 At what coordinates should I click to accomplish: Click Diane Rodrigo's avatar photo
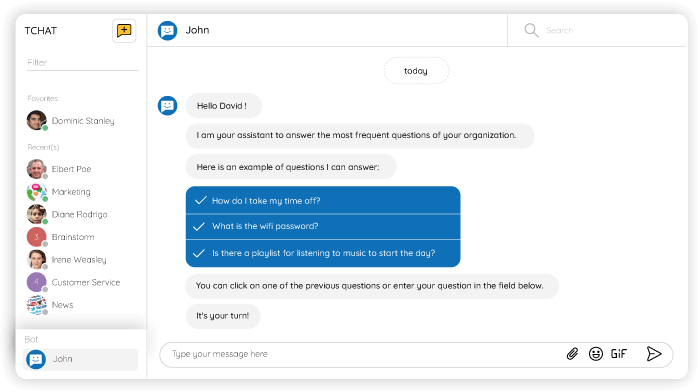click(x=37, y=214)
